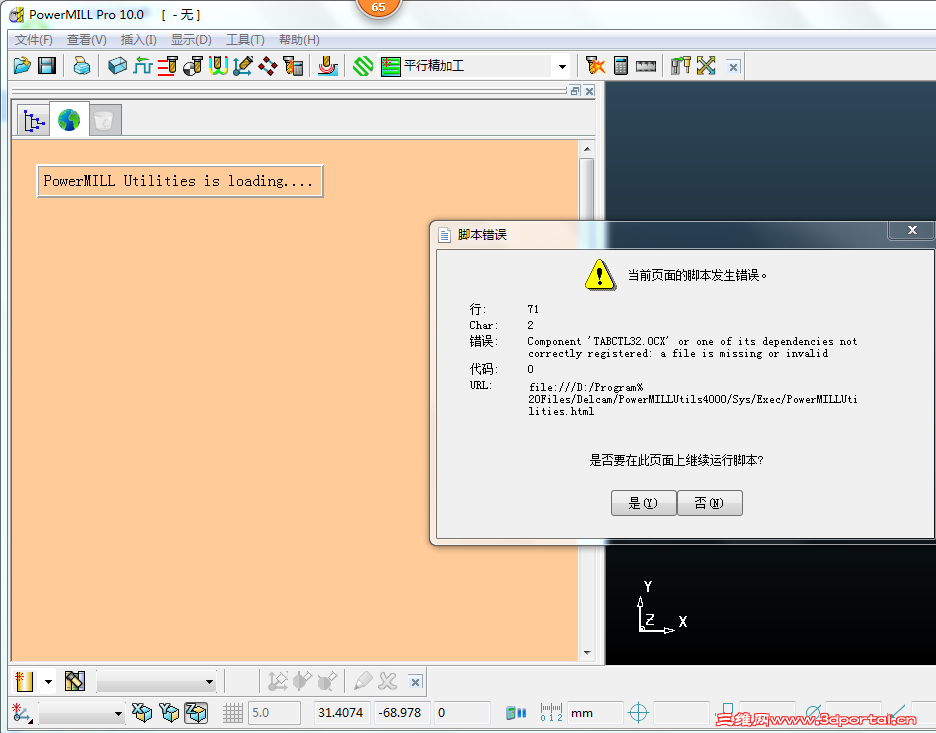The image size is (936, 733).
Task: Switch to the globe viewport tab
Action: [x=68, y=119]
